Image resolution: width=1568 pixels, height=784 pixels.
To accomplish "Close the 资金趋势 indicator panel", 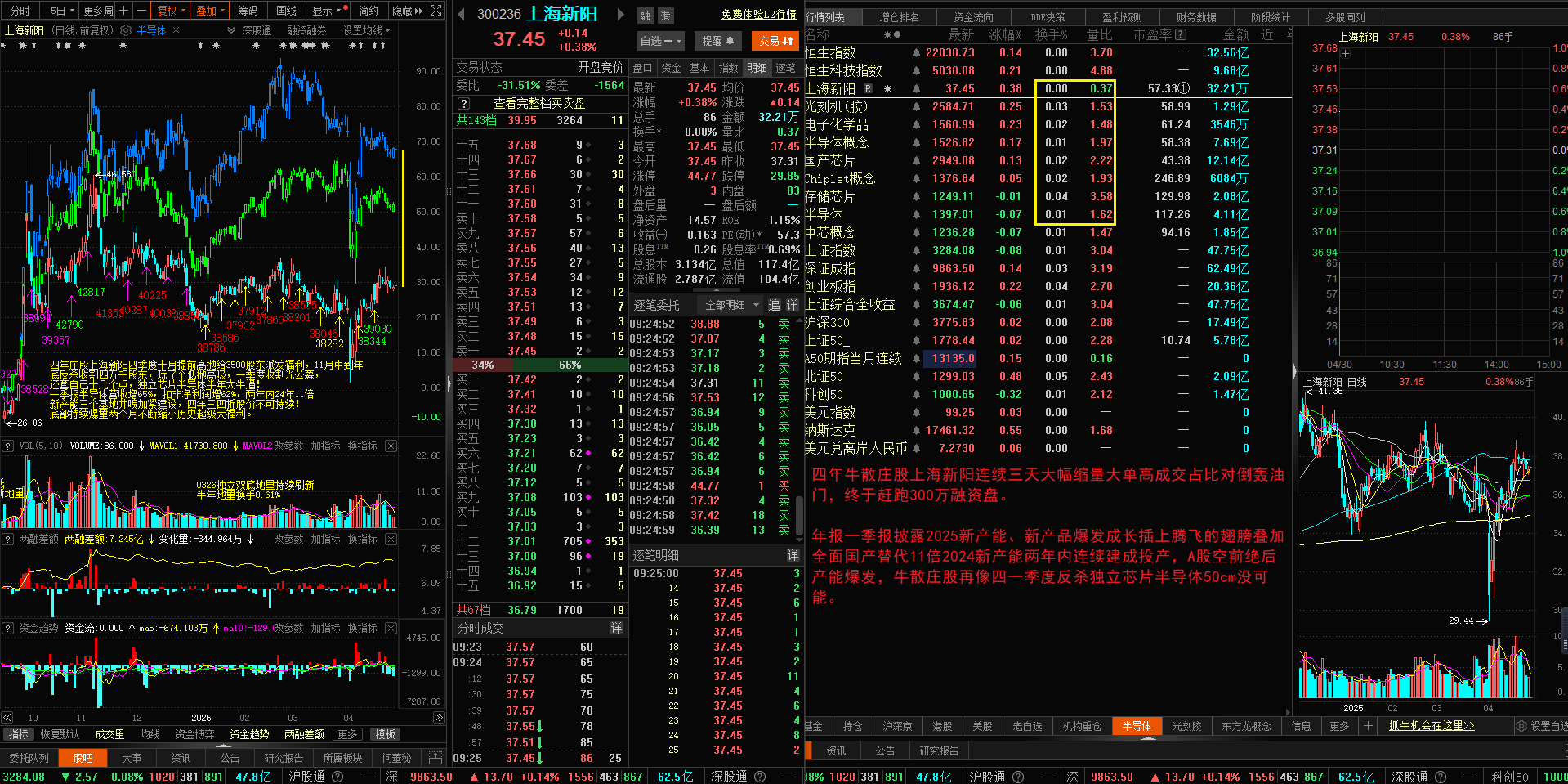I will pos(391,628).
